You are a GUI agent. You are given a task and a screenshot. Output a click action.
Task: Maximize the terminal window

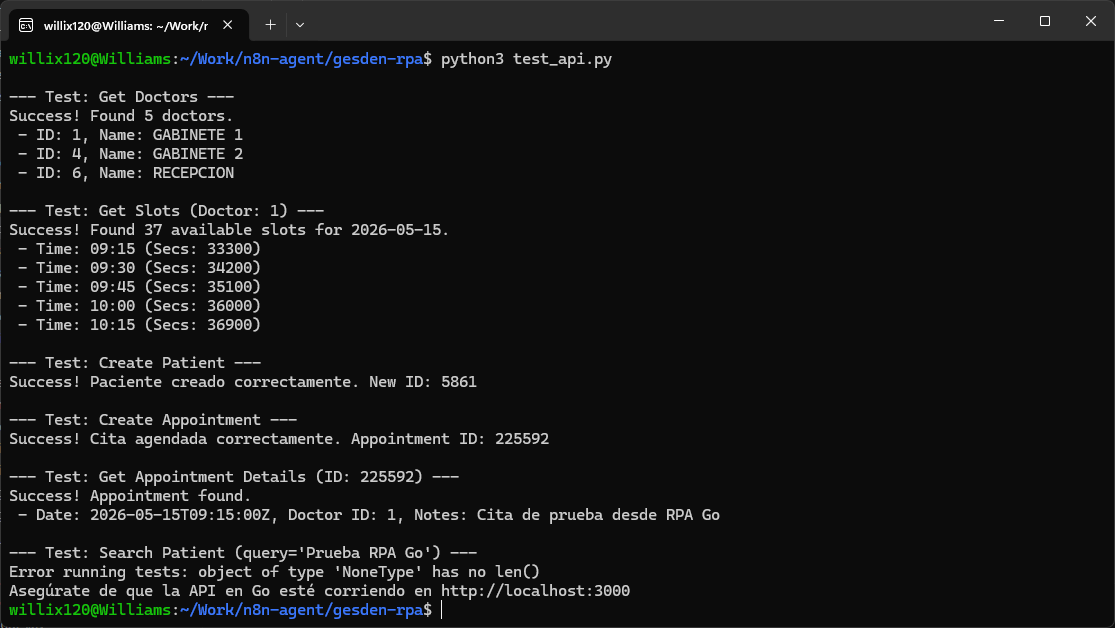coord(1045,21)
